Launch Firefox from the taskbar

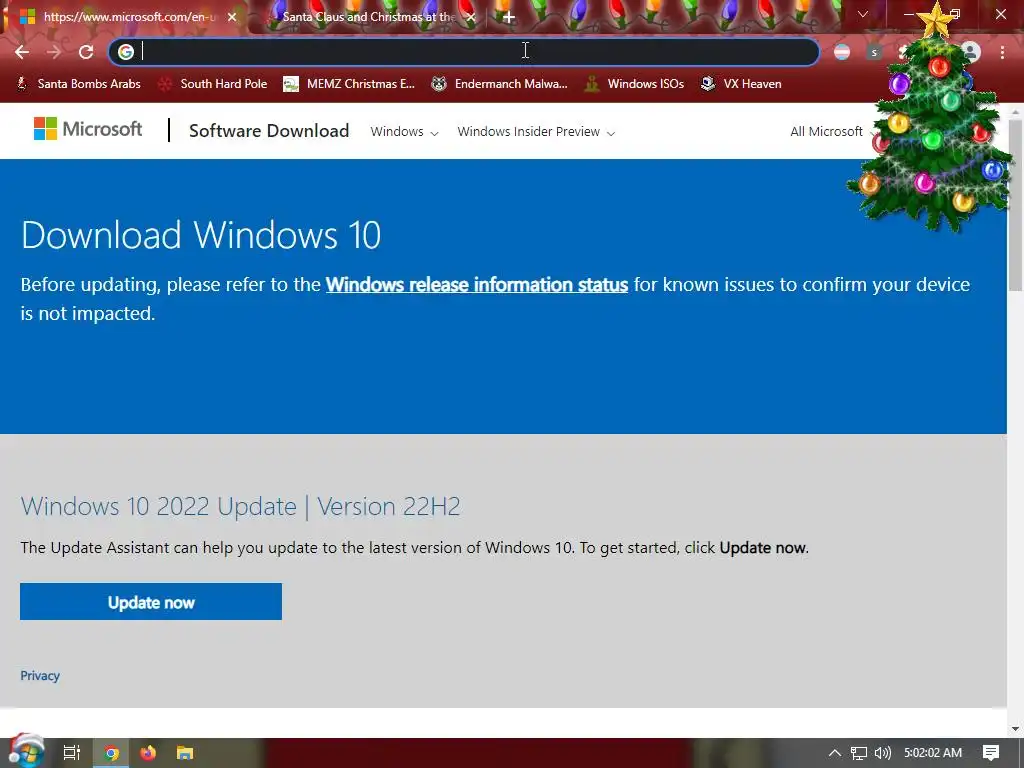(x=148, y=753)
